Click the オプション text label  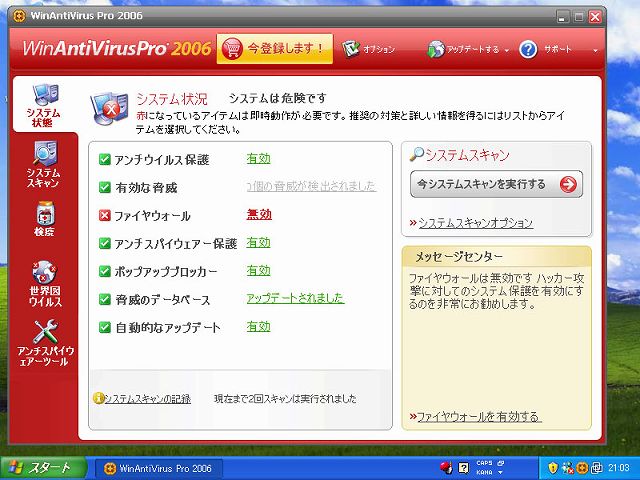(x=379, y=49)
